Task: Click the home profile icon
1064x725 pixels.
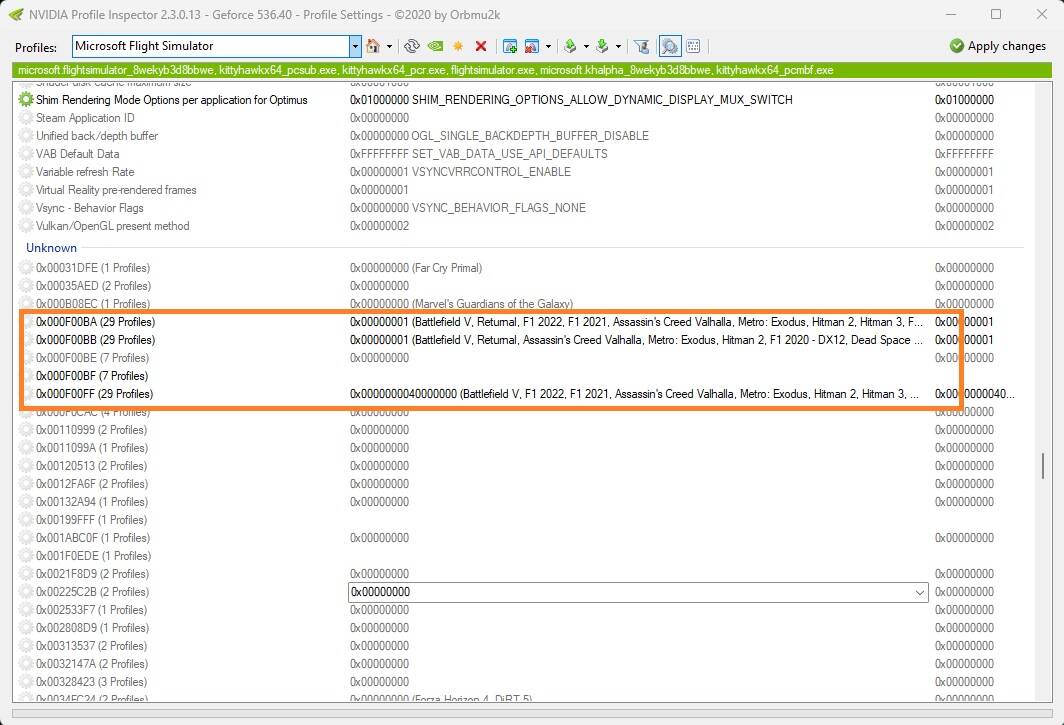Action: pos(373,46)
